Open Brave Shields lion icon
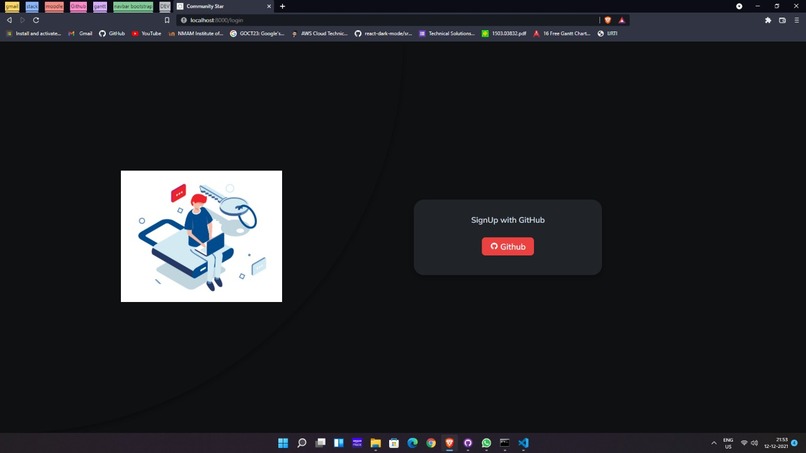 coord(608,20)
